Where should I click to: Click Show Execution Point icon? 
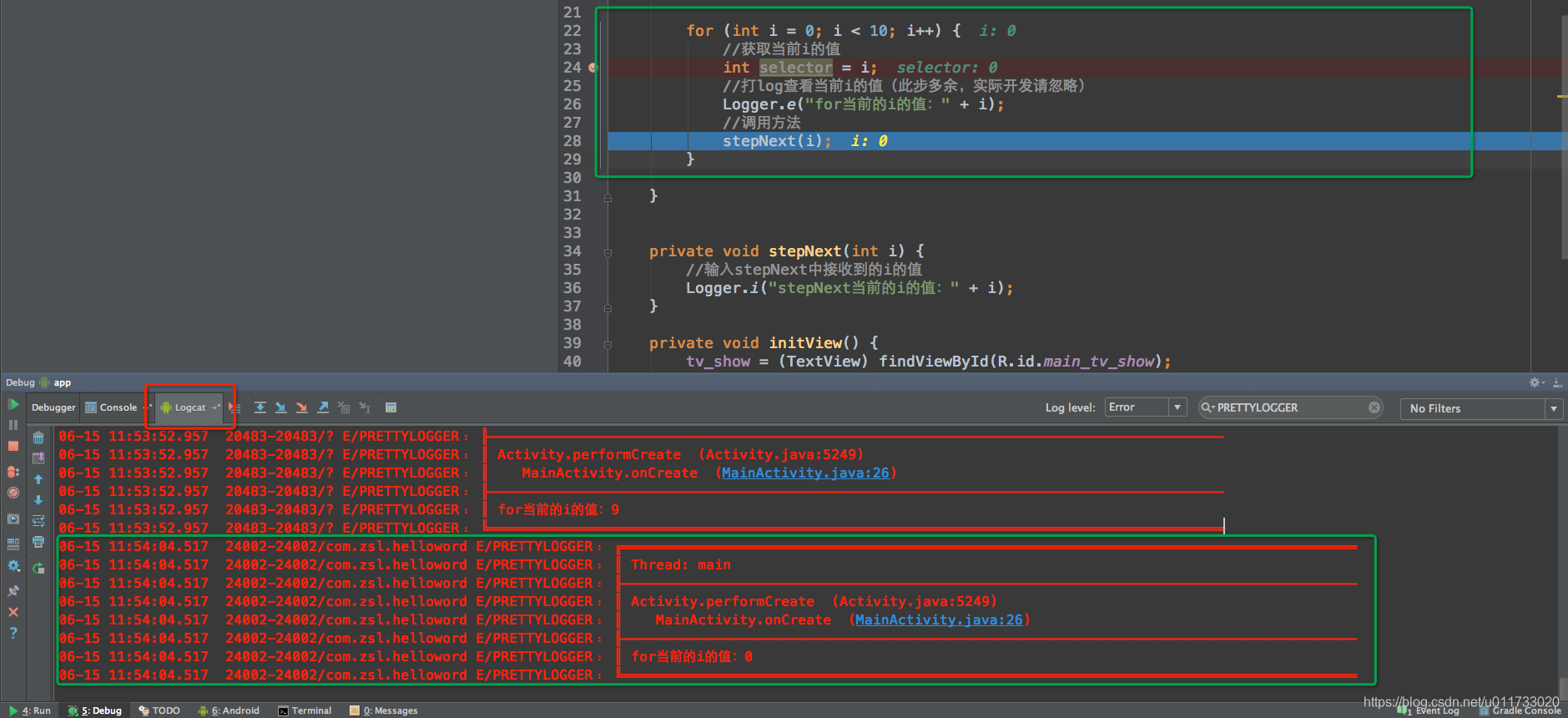click(x=235, y=407)
